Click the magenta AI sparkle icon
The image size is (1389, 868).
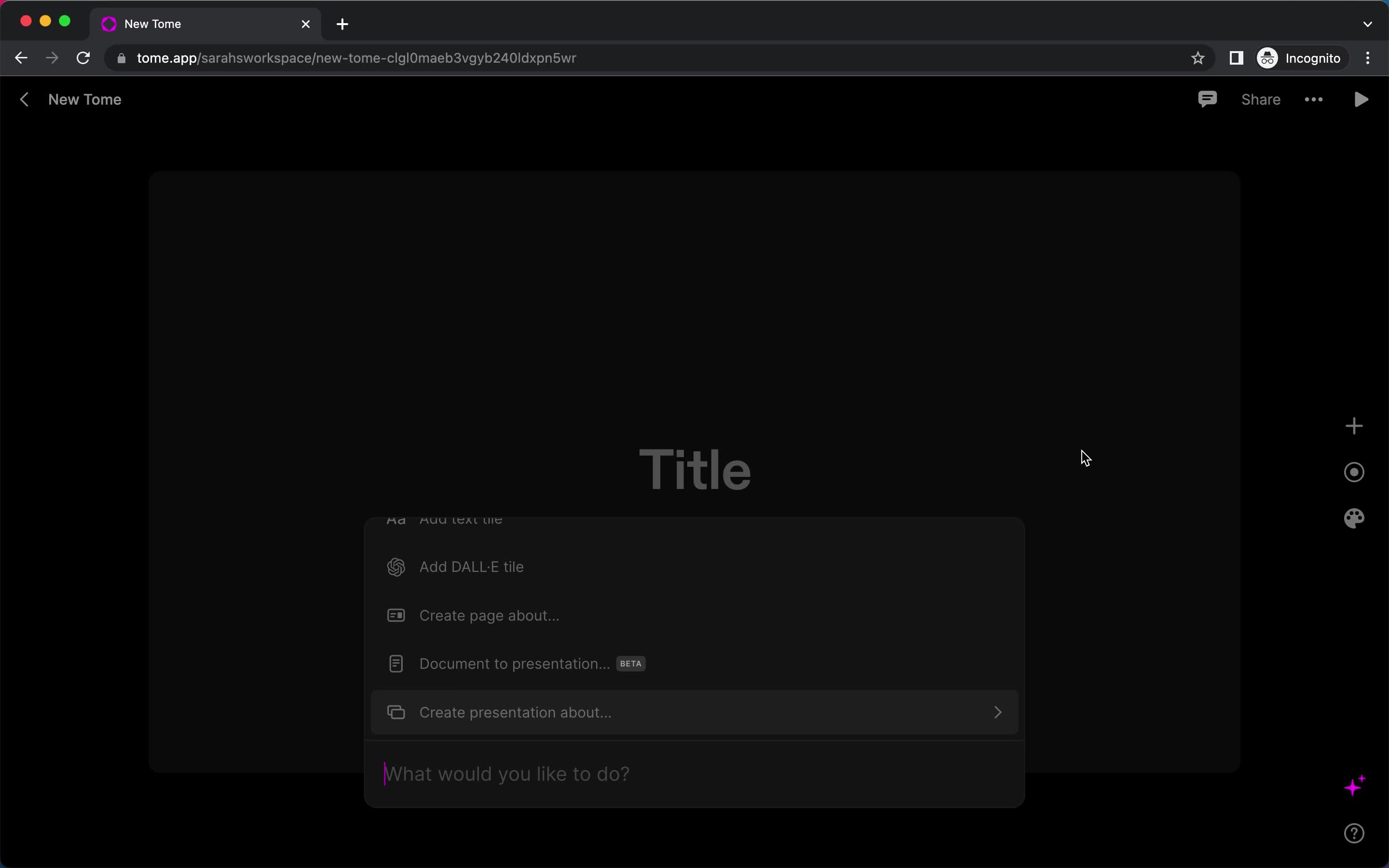1355,786
